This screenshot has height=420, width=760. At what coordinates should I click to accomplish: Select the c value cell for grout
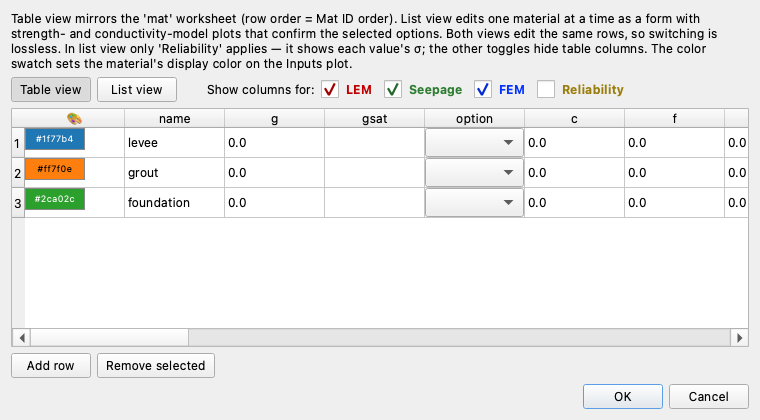[x=574, y=173]
